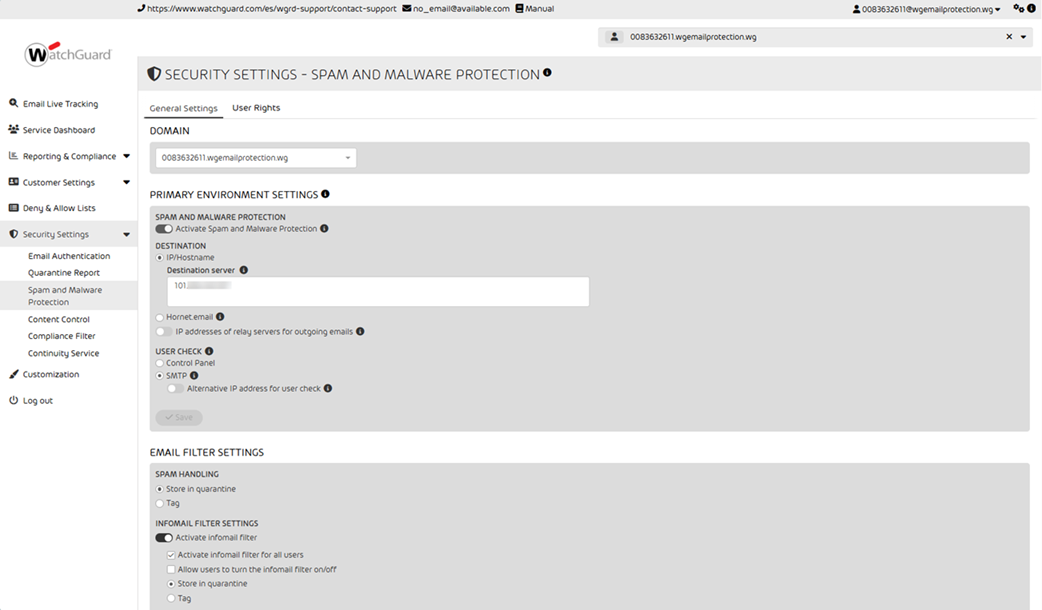Enable the Tag option under Spam Handling
The width and height of the screenshot is (1042, 610).
(x=160, y=503)
